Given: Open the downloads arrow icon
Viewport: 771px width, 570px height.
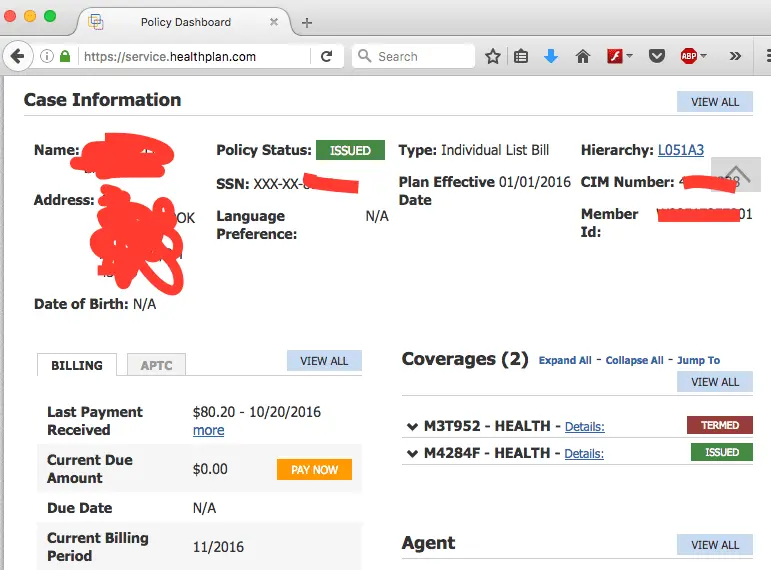Looking at the screenshot, I should tap(551, 57).
